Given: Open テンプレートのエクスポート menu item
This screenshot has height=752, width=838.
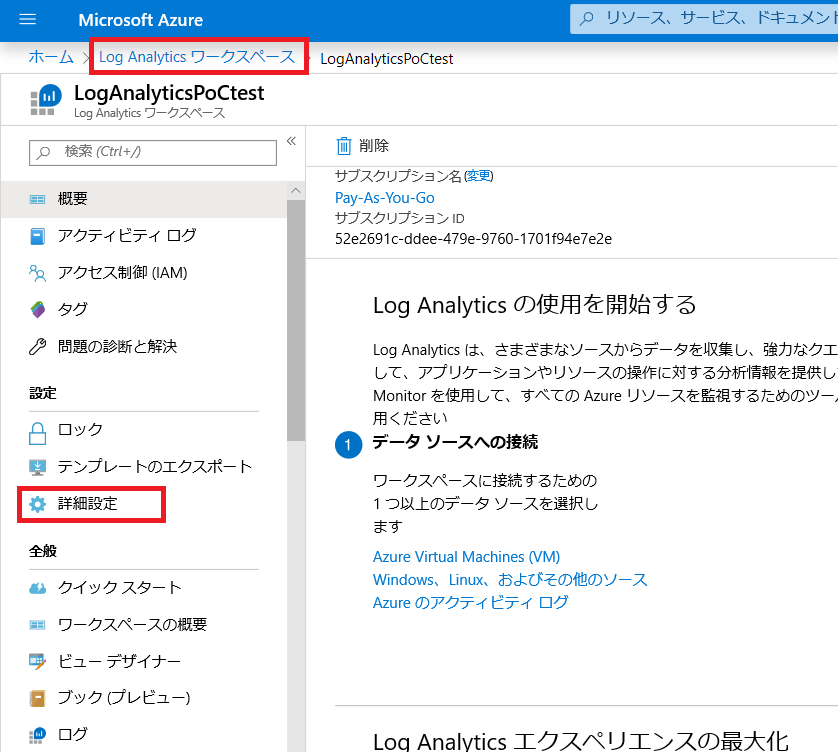Looking at the screenshot, I should (144, 467).
